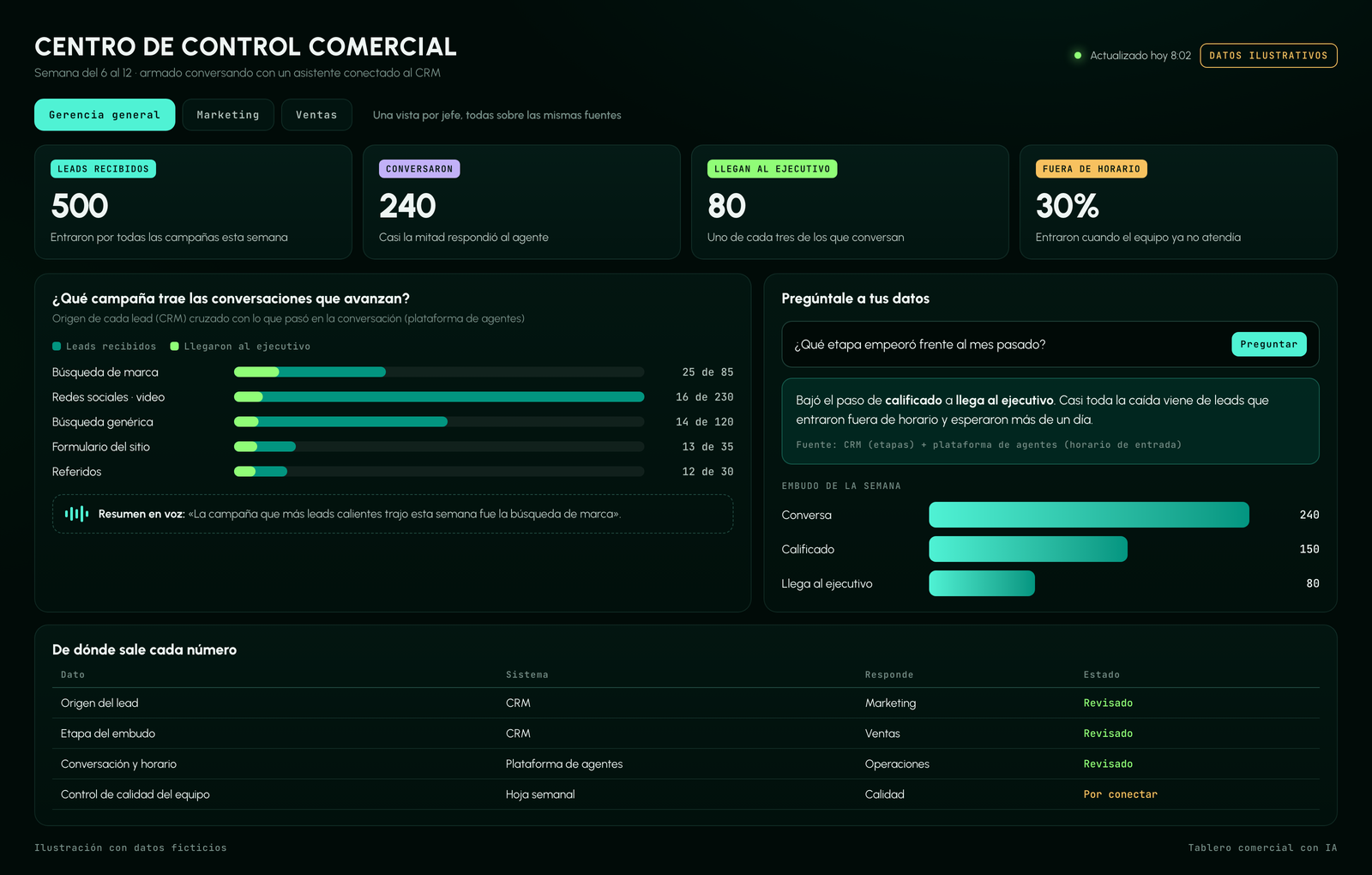Click the Llega al ejecutivo funnel bar
Screen dimensions: 1372x875
(x=982, y=583)
